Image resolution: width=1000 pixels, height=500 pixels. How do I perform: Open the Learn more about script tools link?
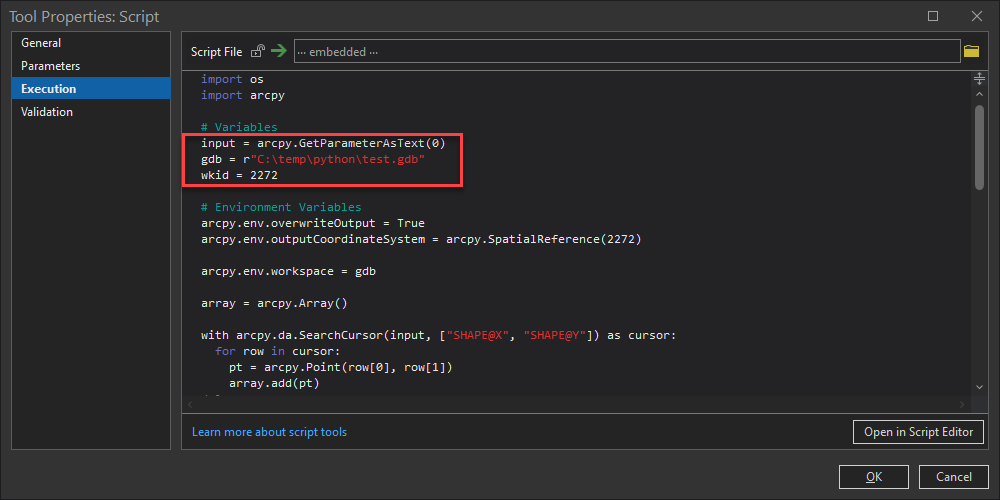click(269, 432)
